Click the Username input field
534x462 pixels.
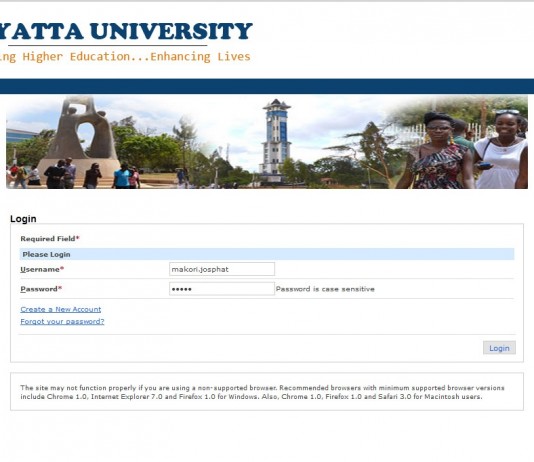[x=222, y=269]
